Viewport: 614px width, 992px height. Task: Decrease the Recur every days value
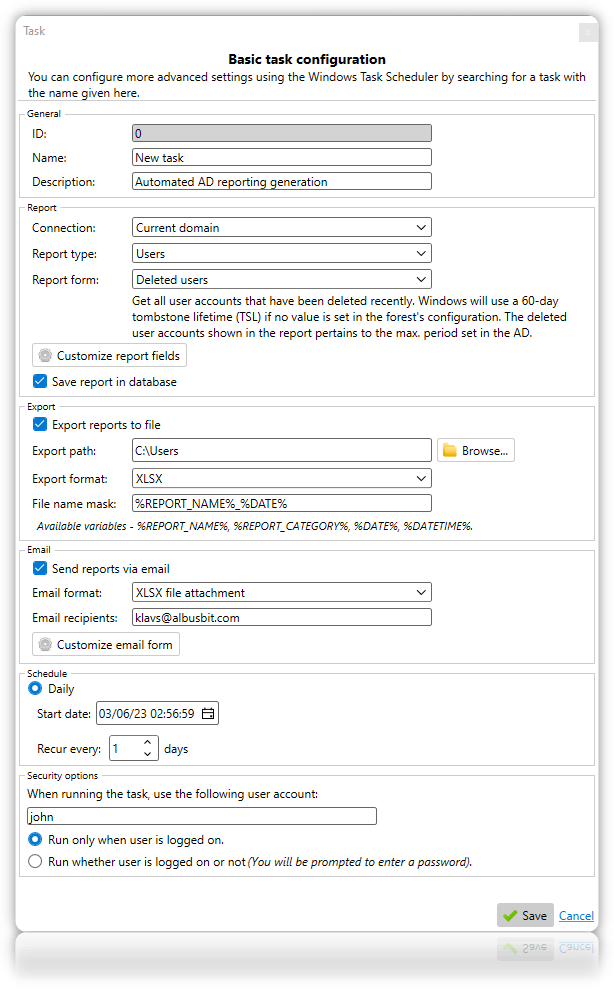coord(147,754)
